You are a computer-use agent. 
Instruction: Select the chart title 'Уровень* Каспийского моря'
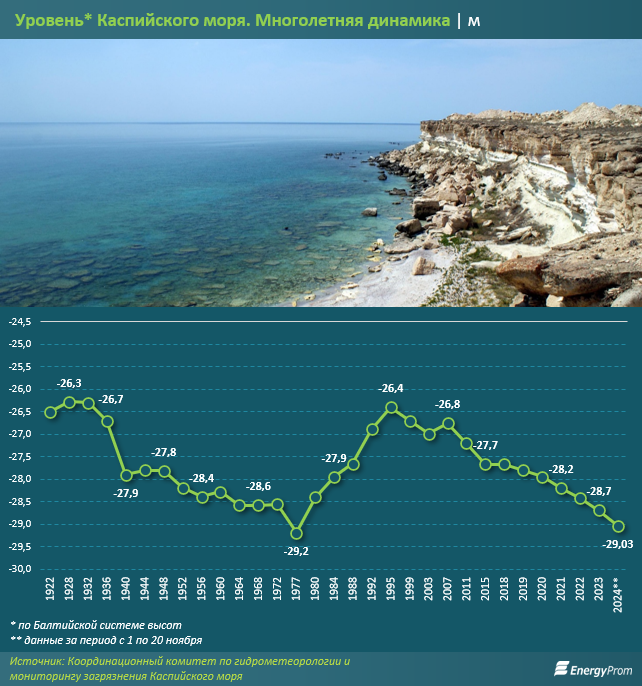coord(133,20)
